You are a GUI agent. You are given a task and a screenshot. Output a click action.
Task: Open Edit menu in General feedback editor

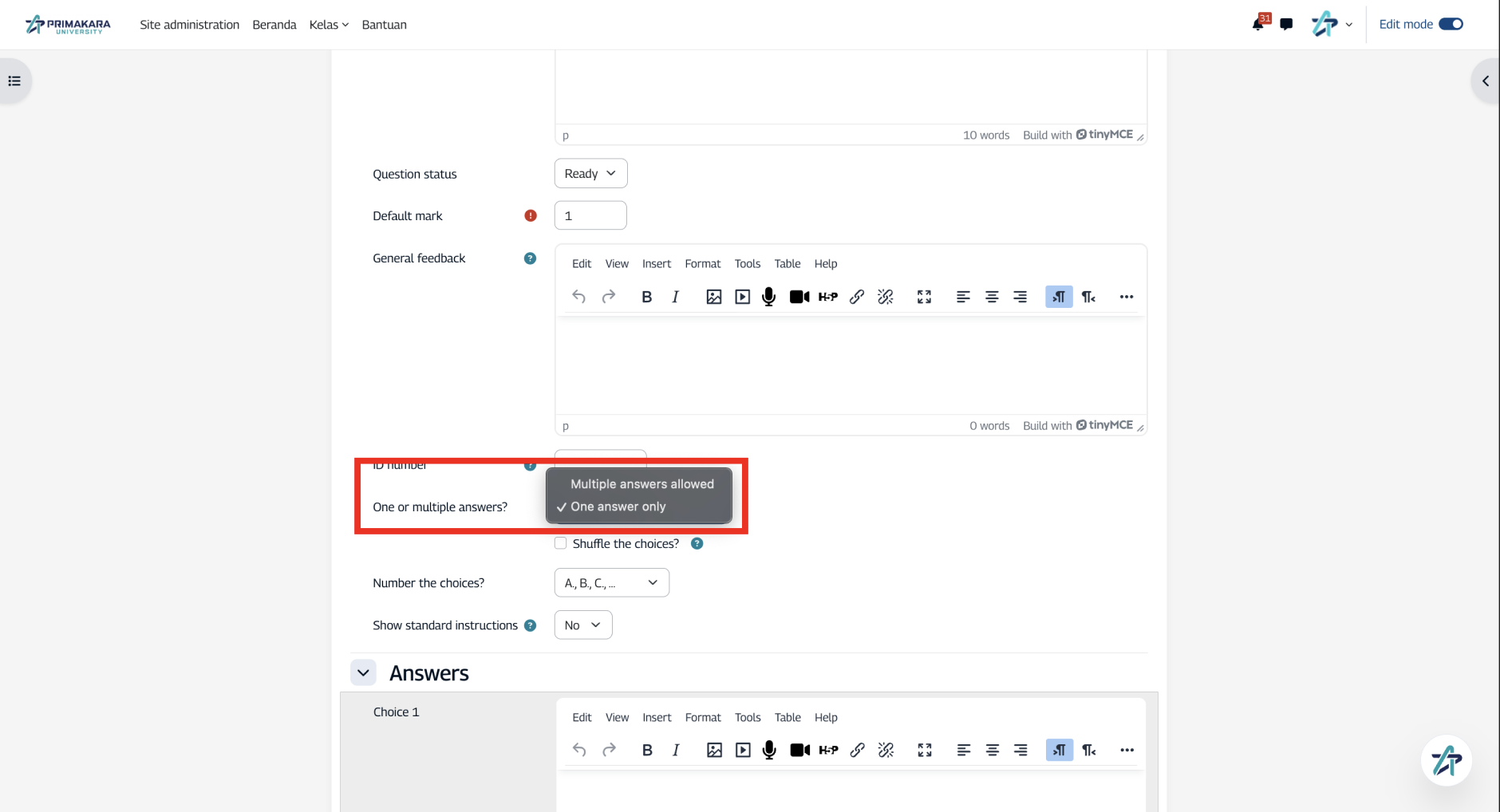(x=582, y=264)
